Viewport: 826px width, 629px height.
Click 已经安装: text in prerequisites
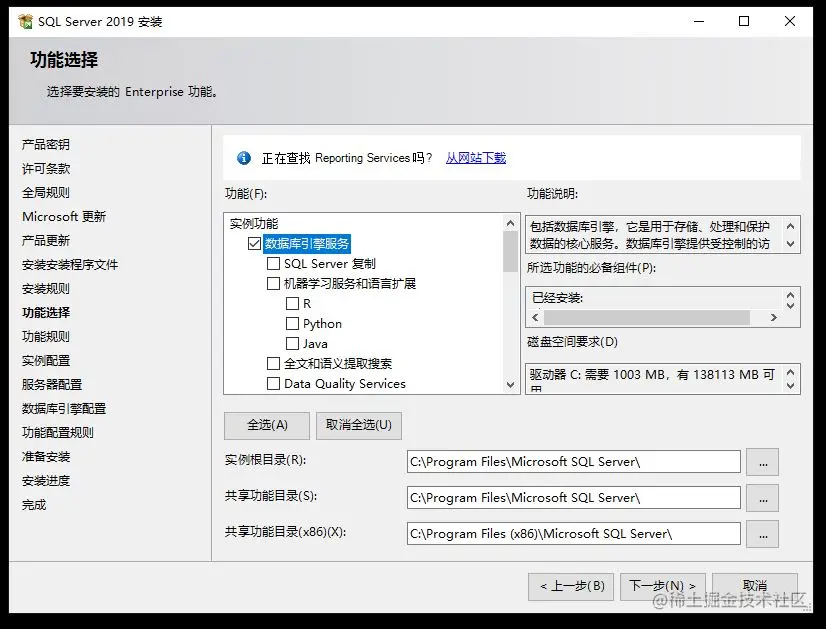pyautogui.click(x=557, y=298)
